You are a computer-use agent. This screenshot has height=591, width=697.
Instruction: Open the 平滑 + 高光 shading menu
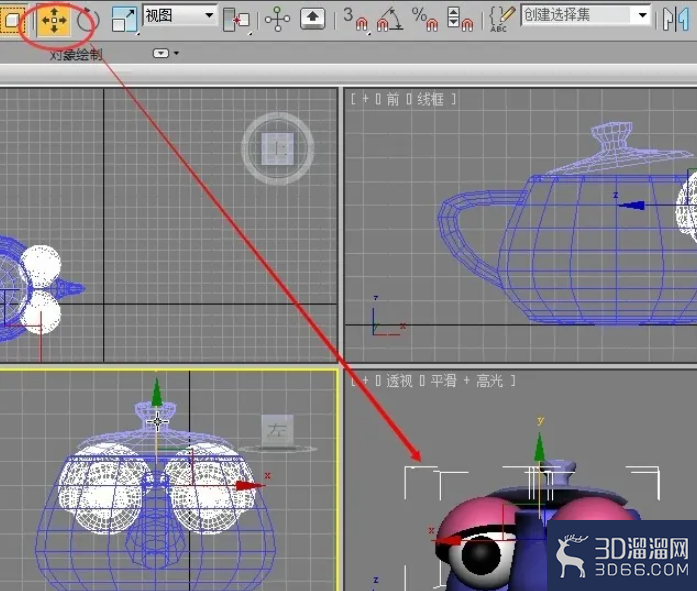tap(466, 381)
